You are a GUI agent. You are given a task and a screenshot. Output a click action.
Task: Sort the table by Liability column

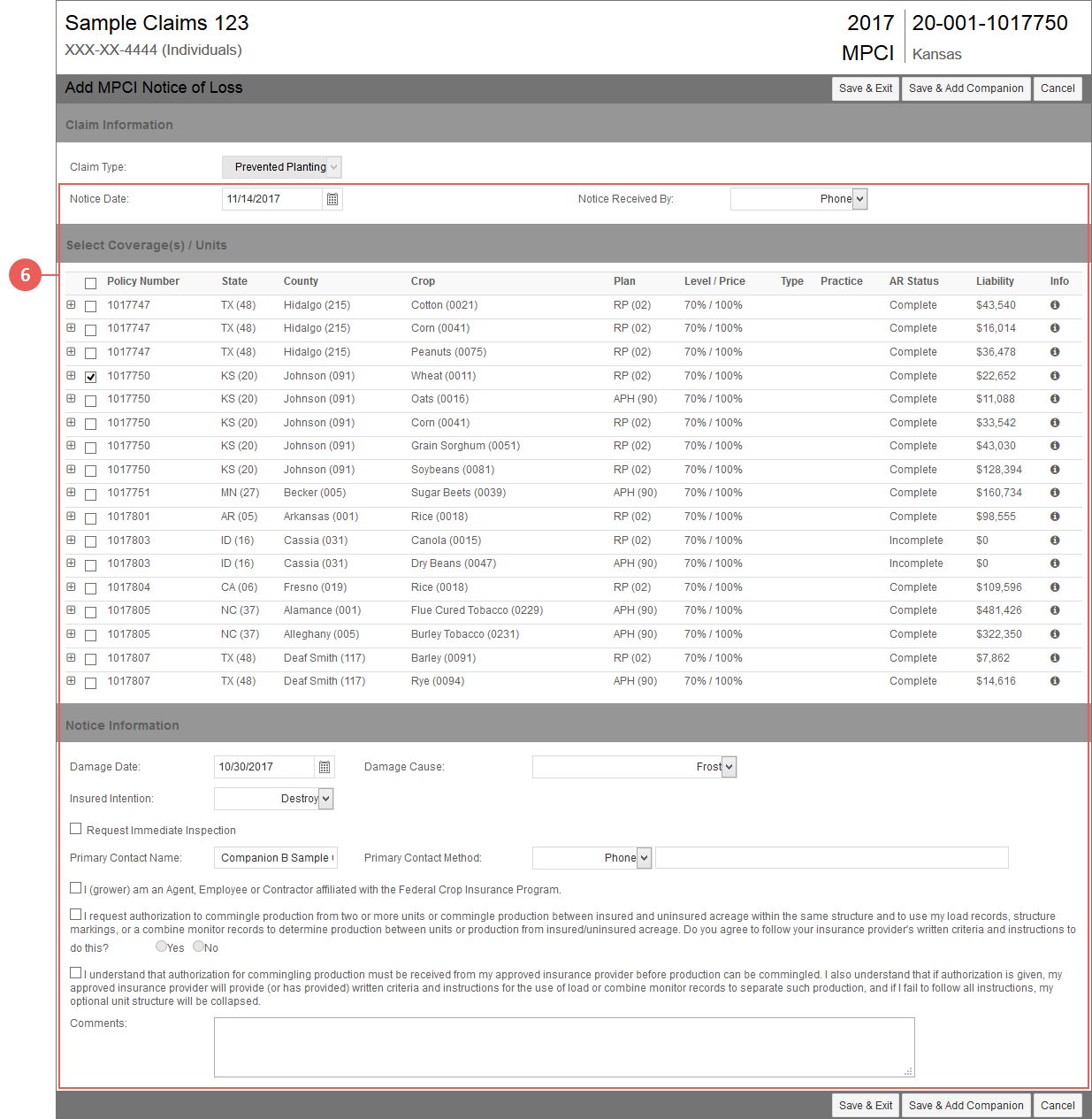(994, 280)
